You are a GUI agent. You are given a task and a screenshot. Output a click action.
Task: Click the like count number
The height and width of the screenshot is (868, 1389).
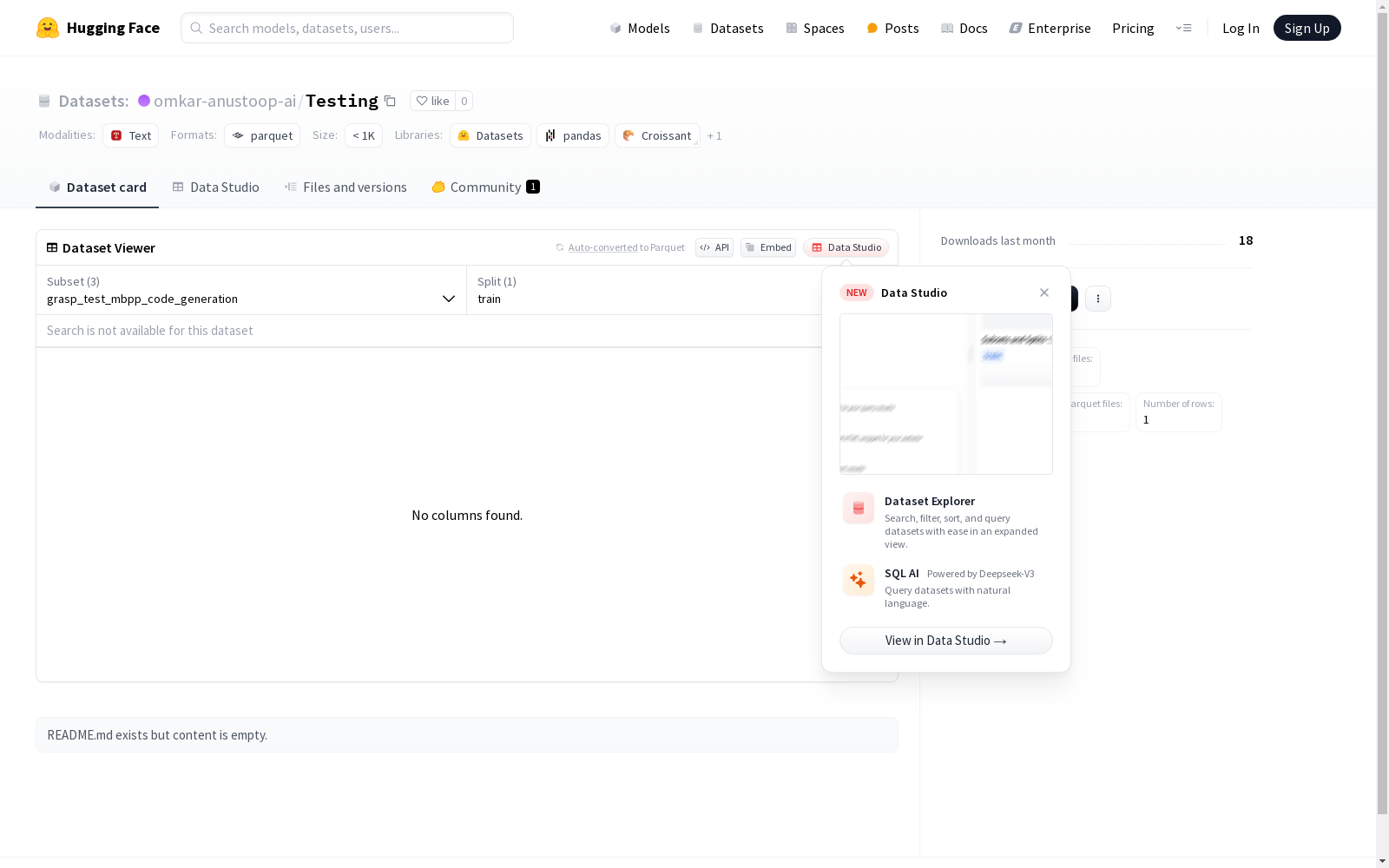click(x=464, y=101)
